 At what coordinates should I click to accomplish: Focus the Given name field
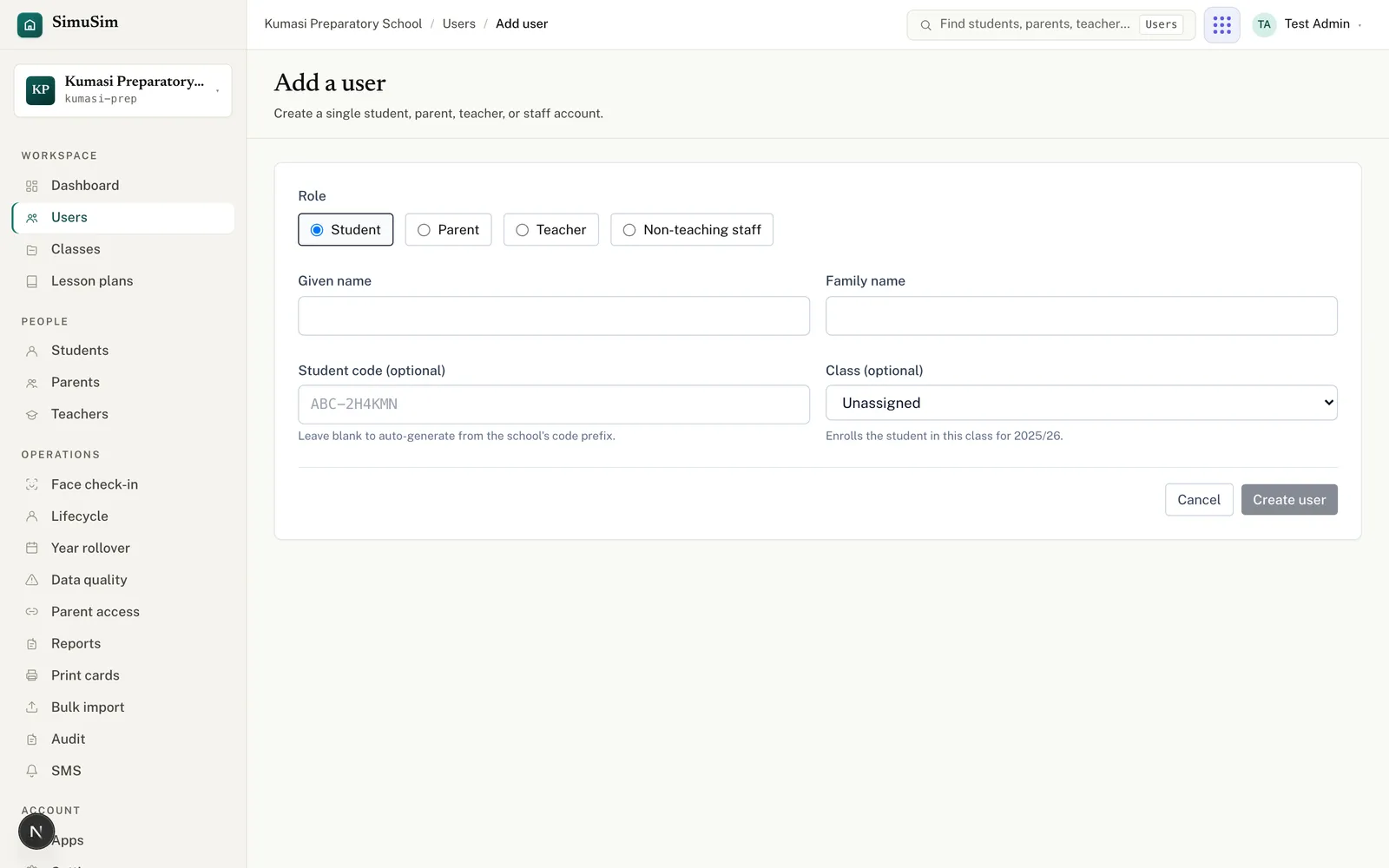click(554, 316)
